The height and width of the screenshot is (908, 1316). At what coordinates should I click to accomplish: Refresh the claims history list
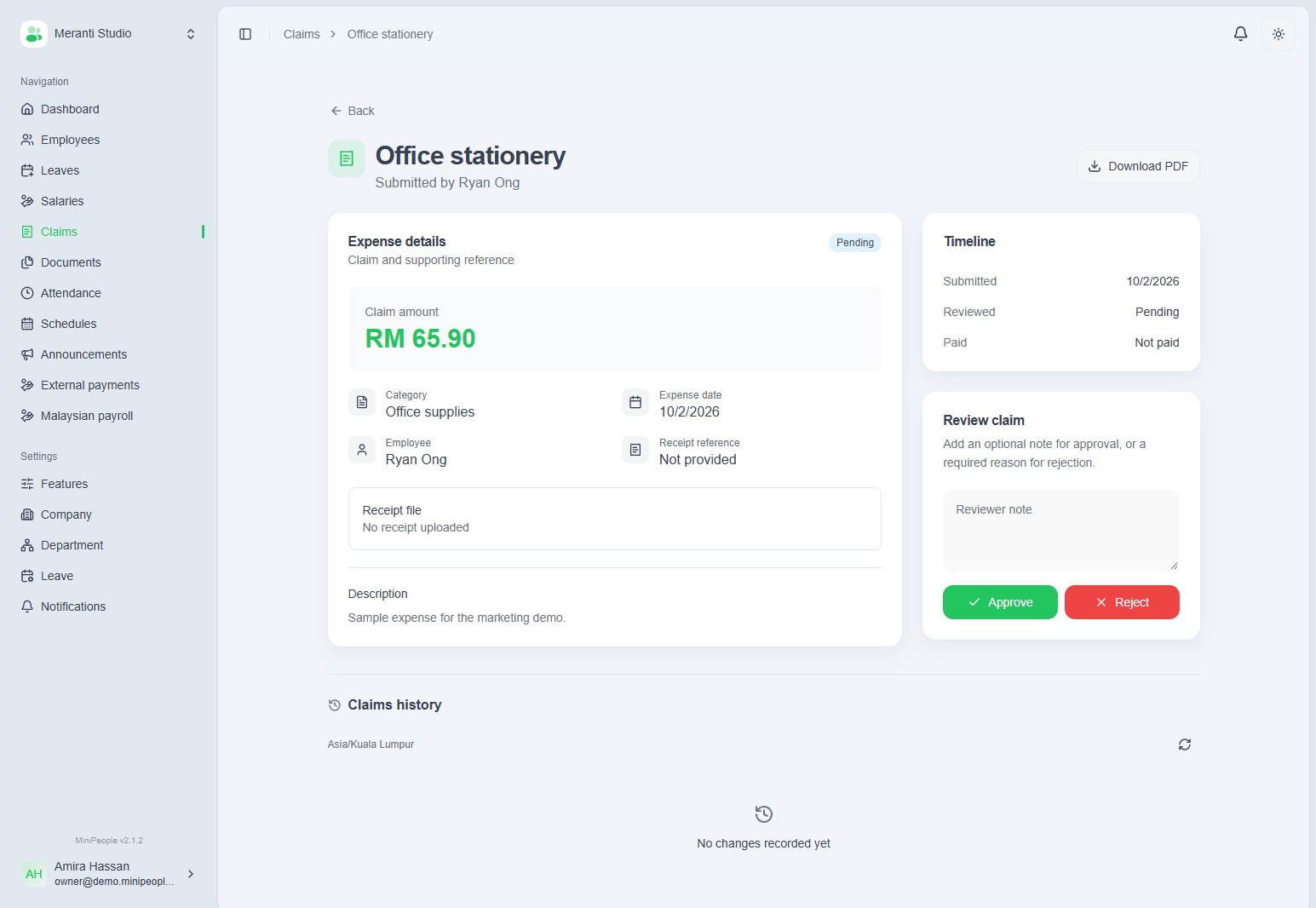tap(1185, 744)
